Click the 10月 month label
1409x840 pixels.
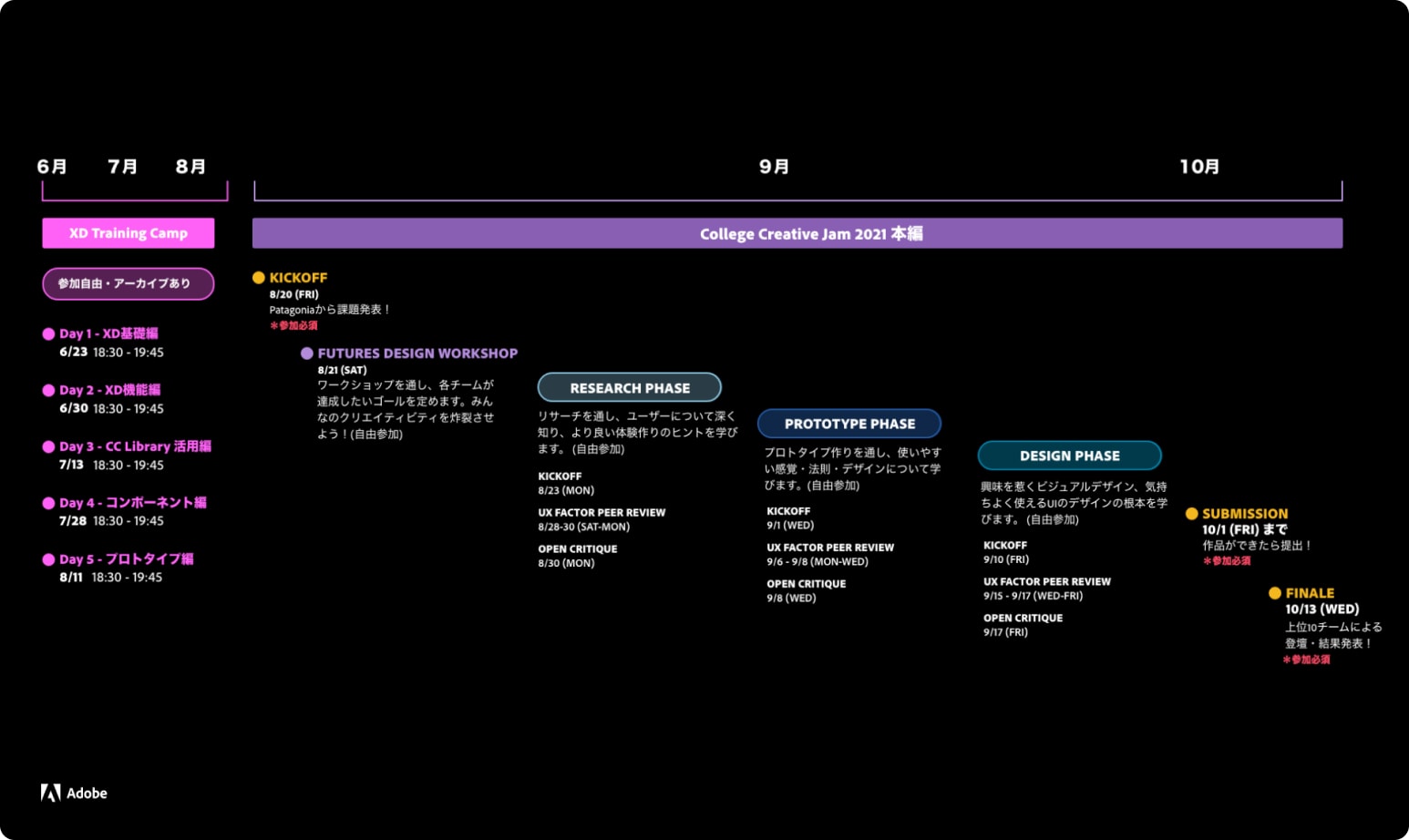(1199, 167)
